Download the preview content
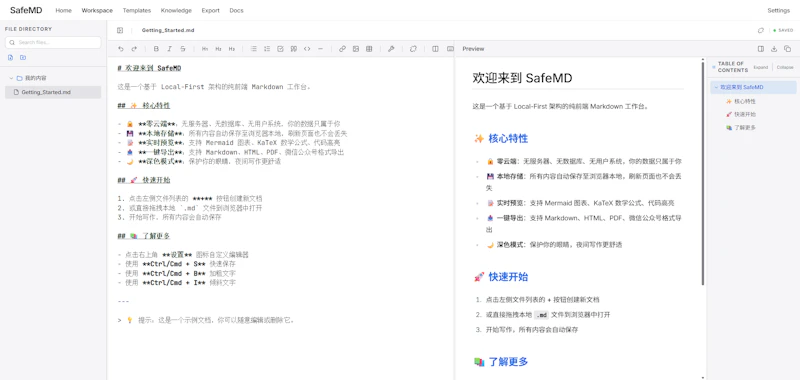The image size is (800, 380). point(774,49)
